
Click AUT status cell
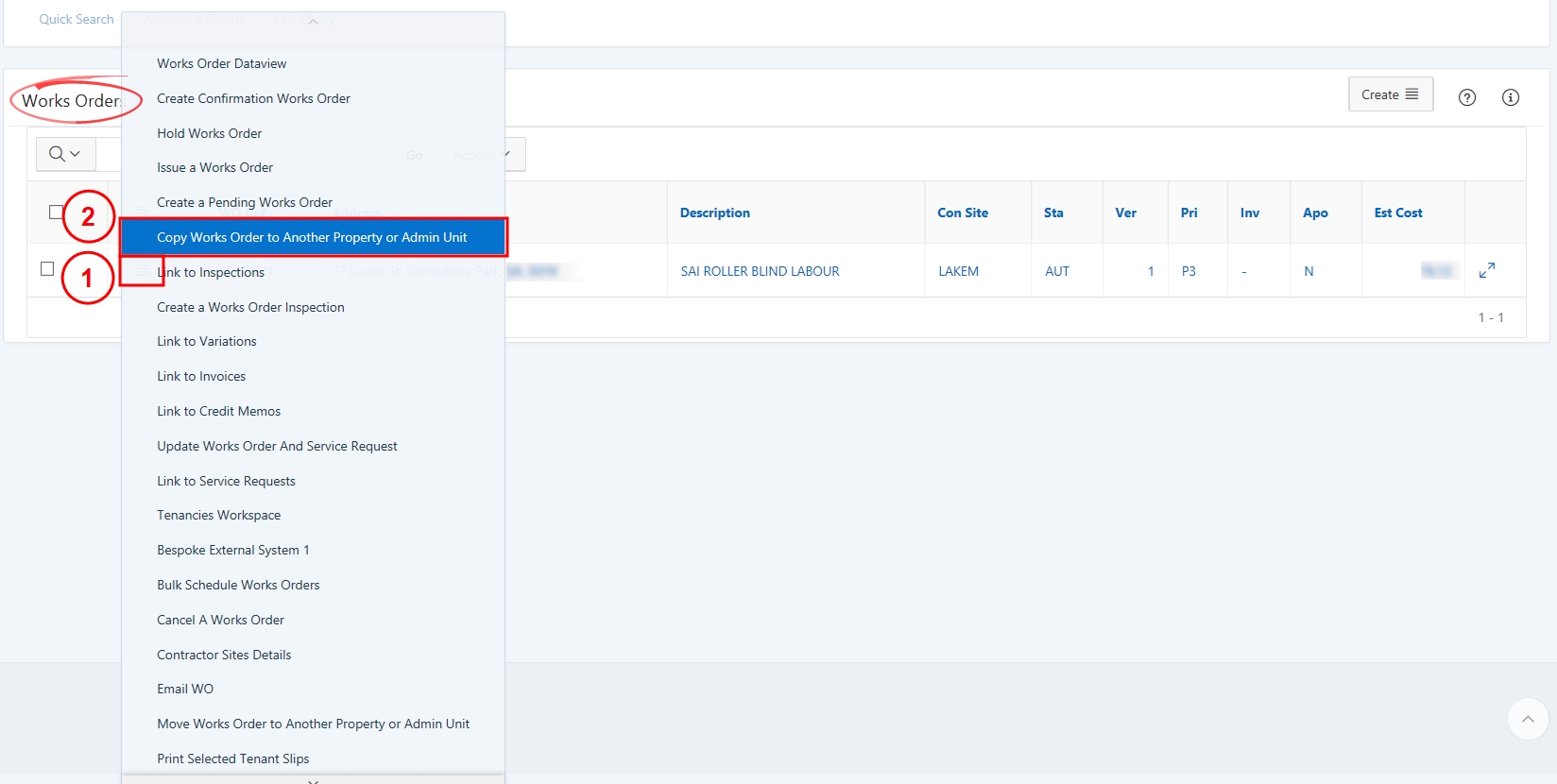pos(1057,271)
